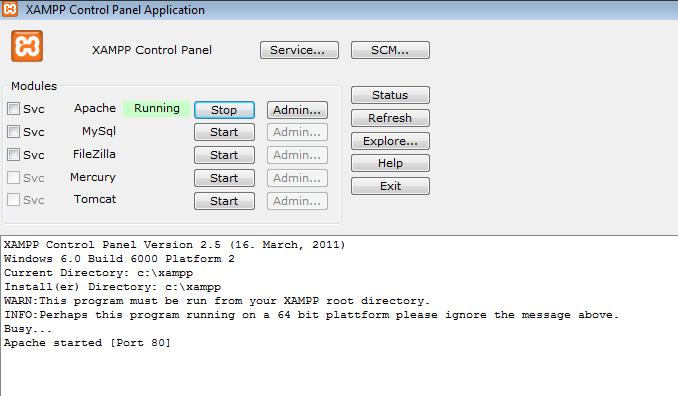Image resolution: width=678 pixels, height=396 pixels.
Task: Click log line 'Apache started [Port 80]'
Action: click(x=87, y=343)
